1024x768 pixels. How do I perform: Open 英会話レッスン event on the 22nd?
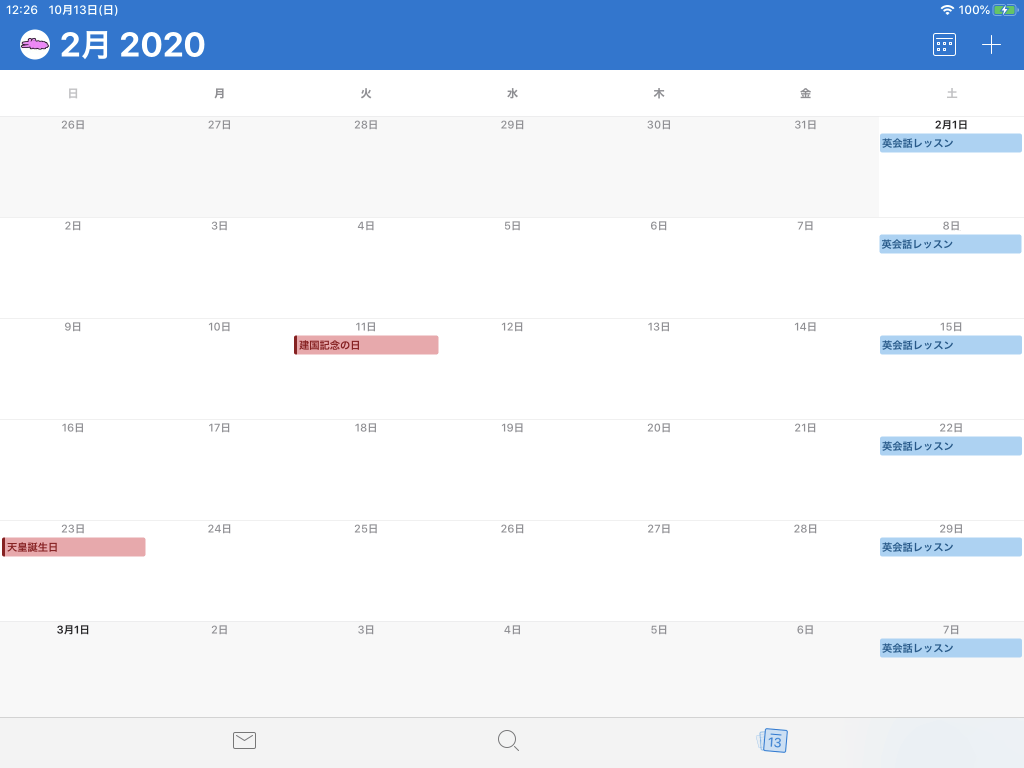pyautogui.click(x=950, y=446)
